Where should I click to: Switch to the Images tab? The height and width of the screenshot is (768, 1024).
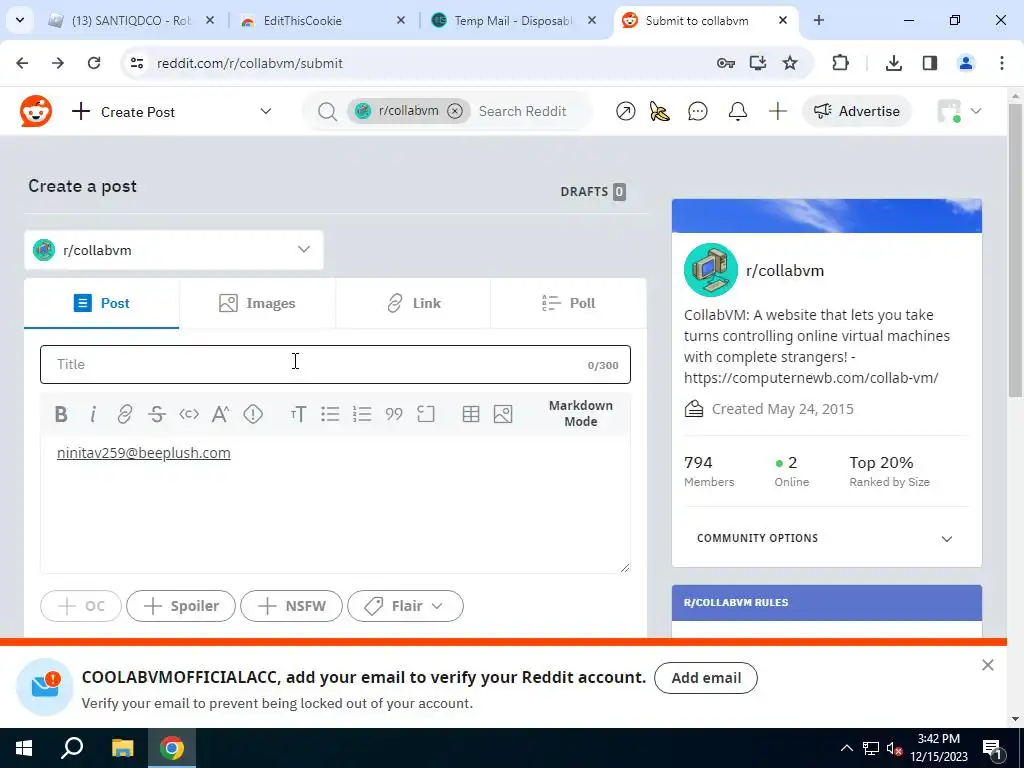pyautogui.click(x=257, y=304)
